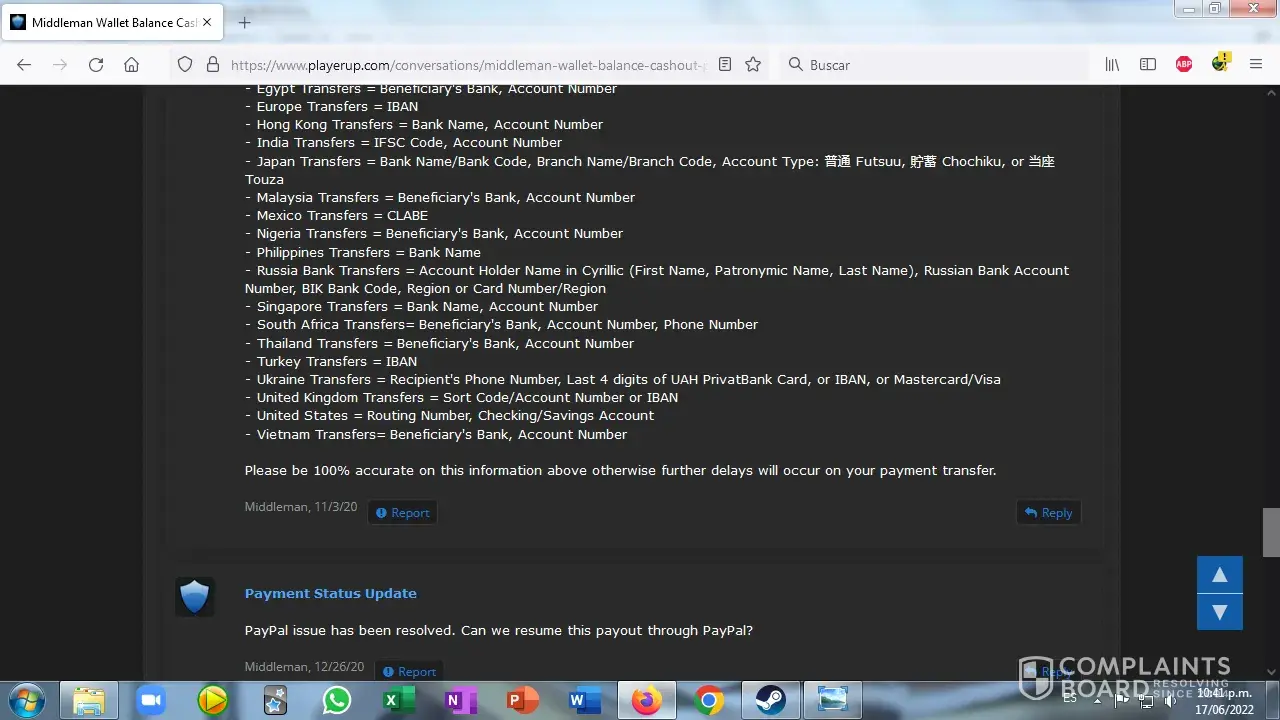Report the Middleman 11/3/20 message
The width and height of the screenshot is (1280, 720).
point(402,513)
